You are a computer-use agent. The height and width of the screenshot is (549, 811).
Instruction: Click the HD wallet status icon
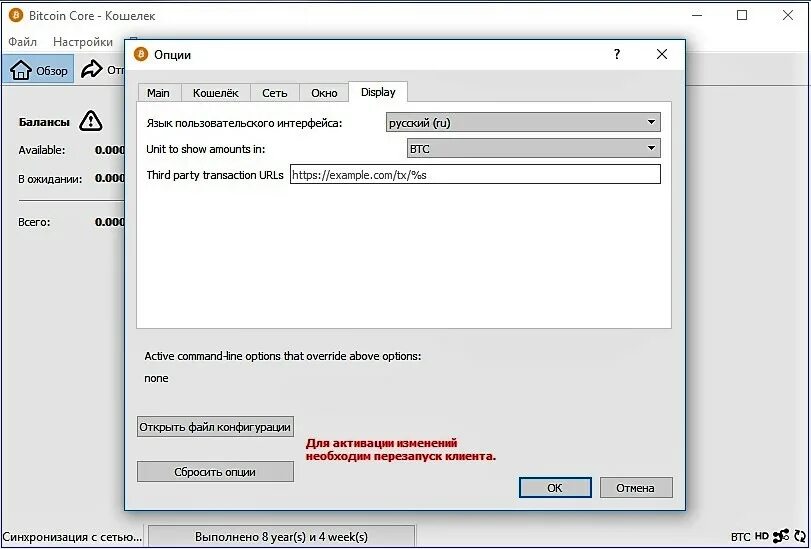761,536
